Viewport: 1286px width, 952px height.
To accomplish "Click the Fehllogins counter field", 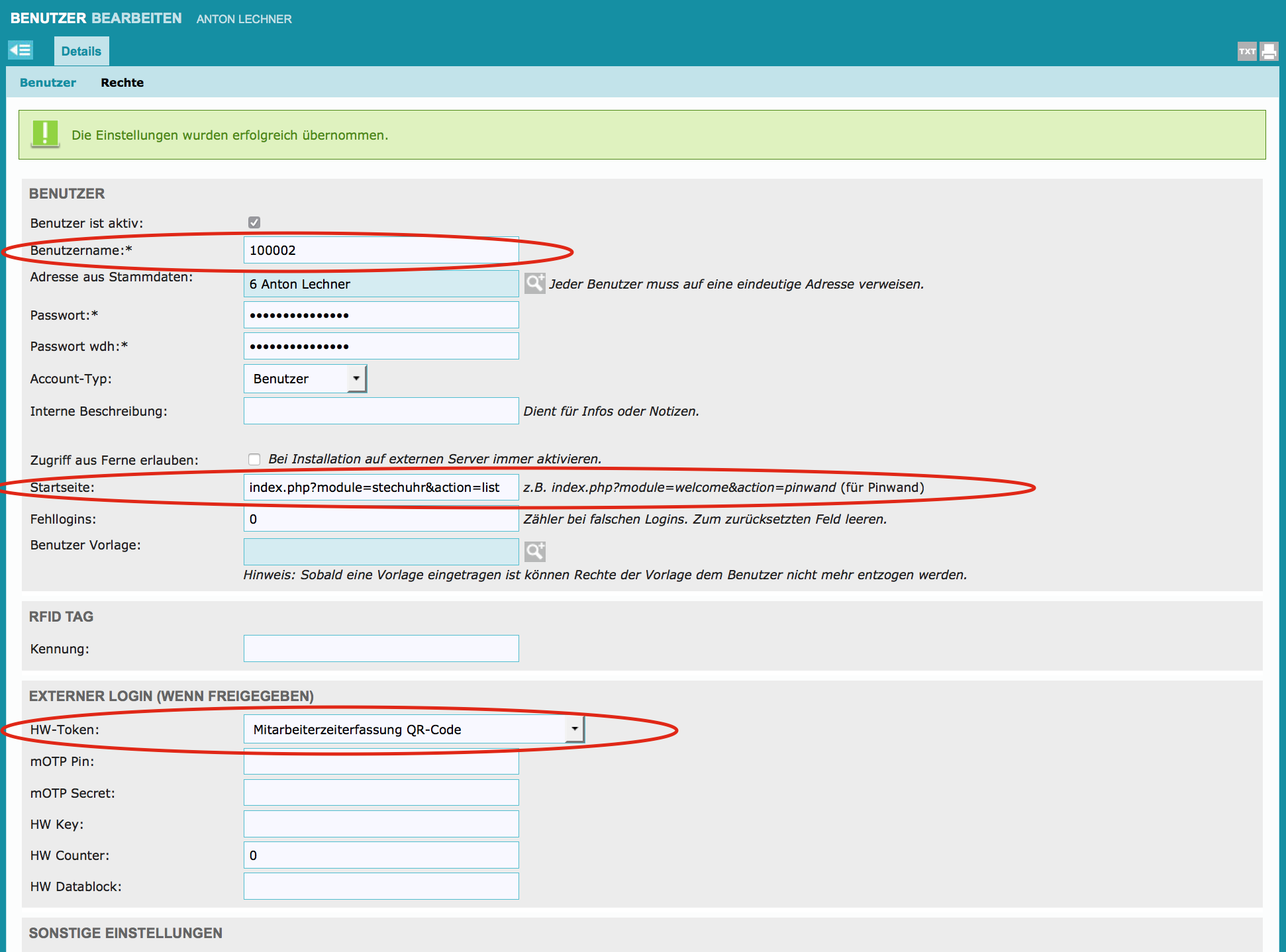I will pos(381,519).
